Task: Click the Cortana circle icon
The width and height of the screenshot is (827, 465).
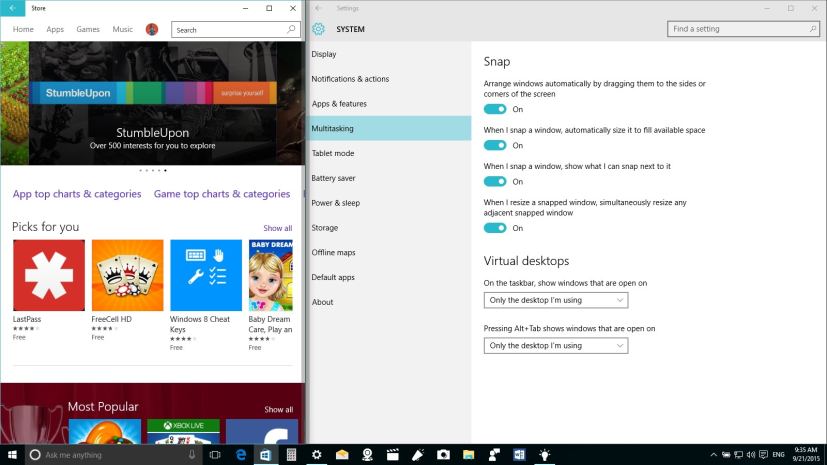Action: coord(35,454)
